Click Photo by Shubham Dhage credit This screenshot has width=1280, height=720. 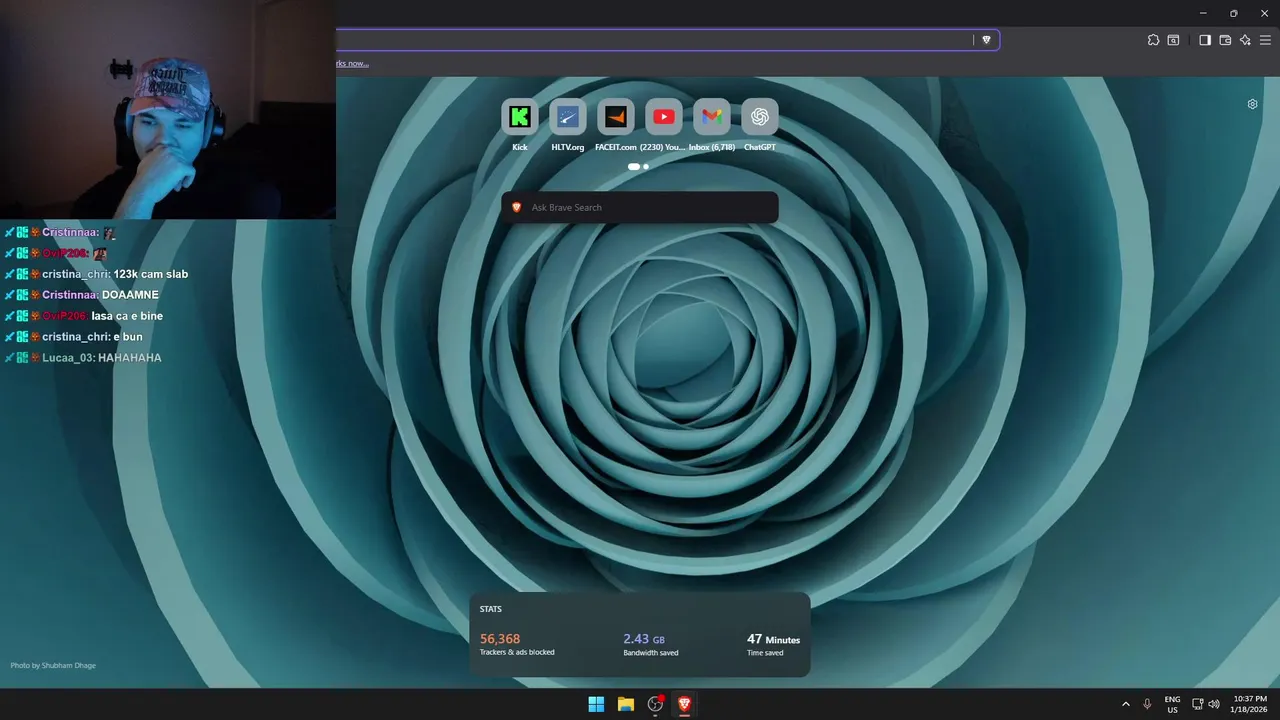pyautogui.click(x=53, y=665)
